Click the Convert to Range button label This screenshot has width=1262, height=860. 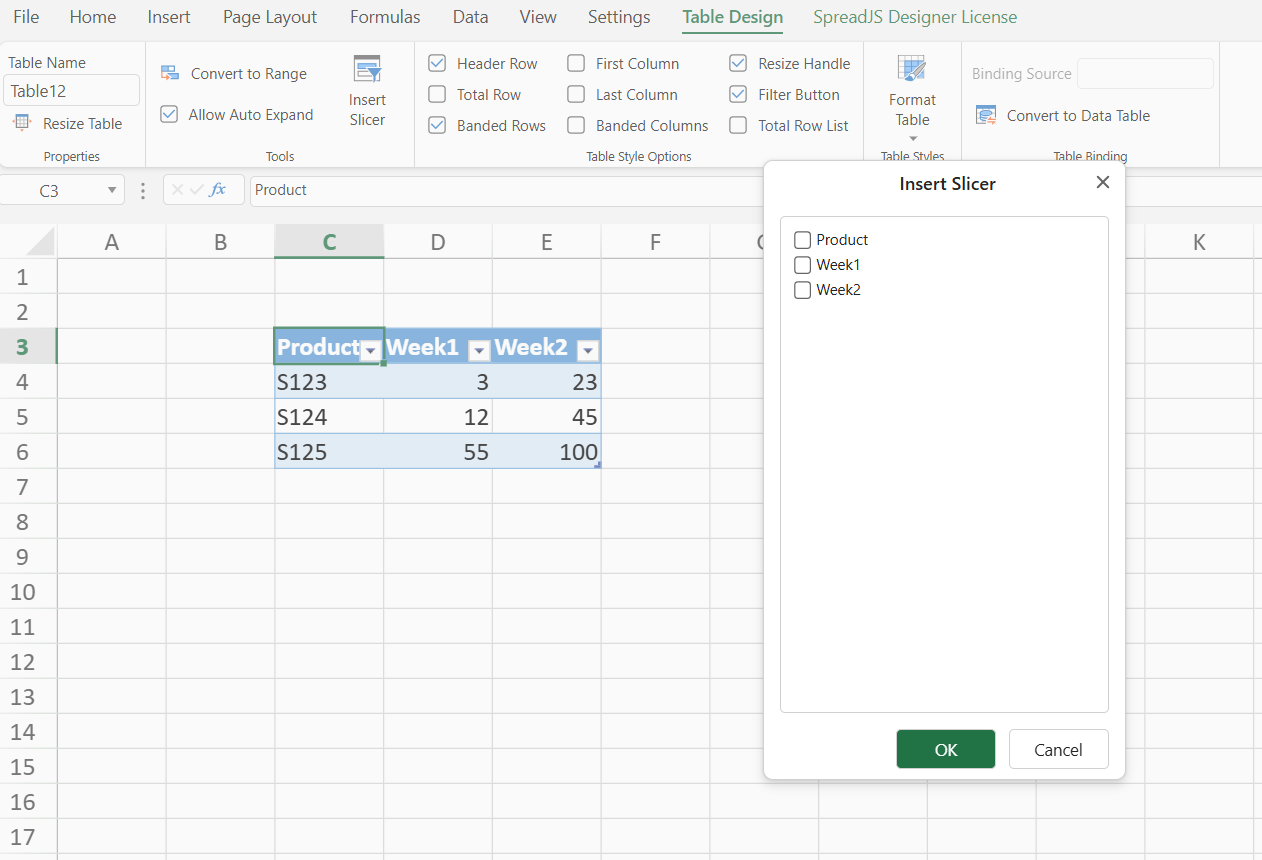click(249, 73)
